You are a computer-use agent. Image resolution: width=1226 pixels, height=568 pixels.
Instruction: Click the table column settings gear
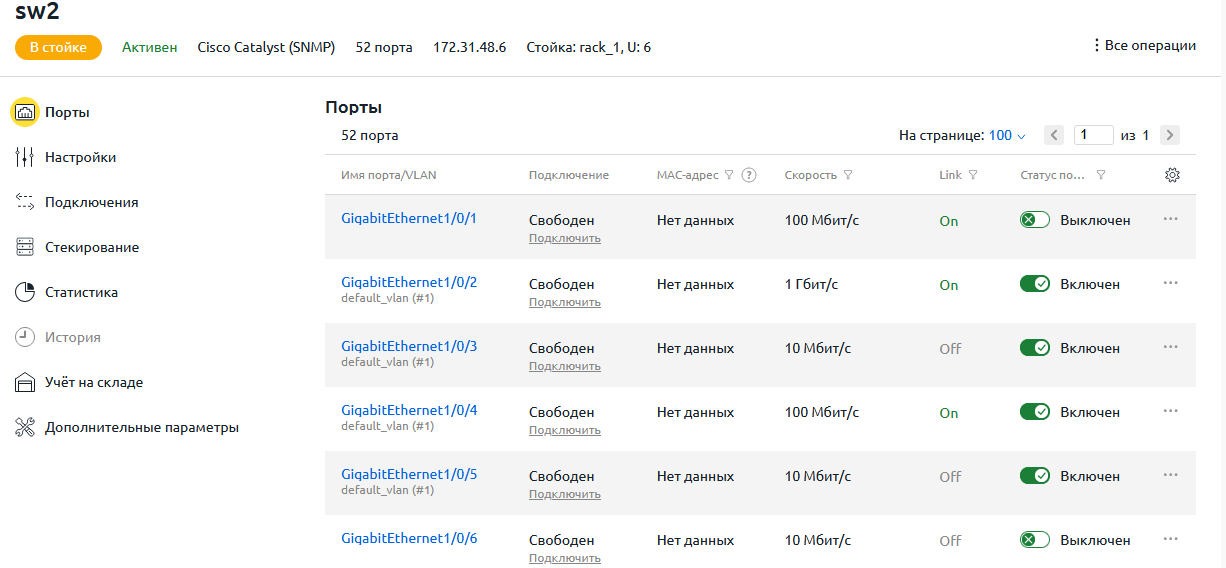[1173, 175]
